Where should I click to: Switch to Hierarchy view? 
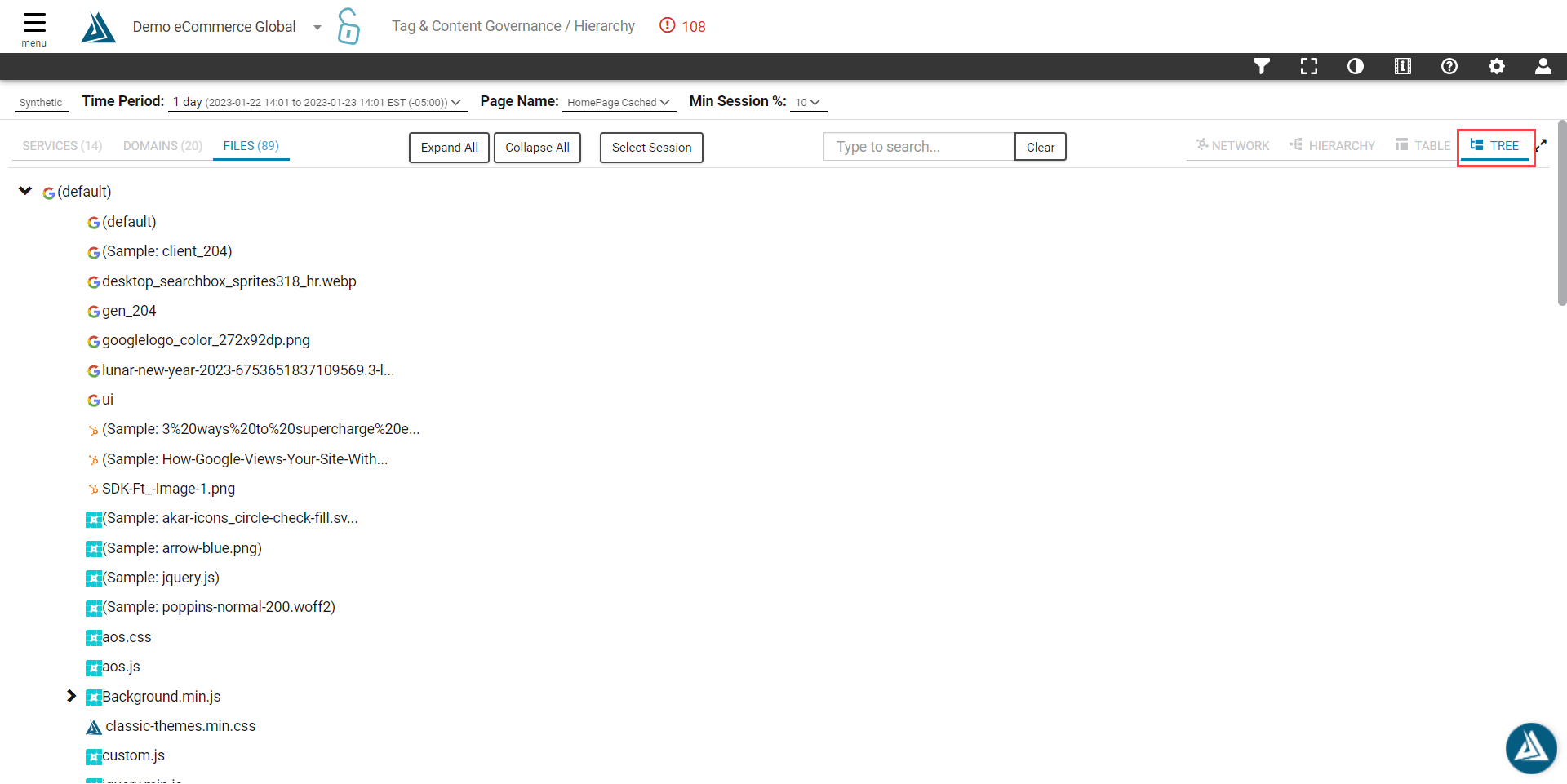coord(1333,145)
